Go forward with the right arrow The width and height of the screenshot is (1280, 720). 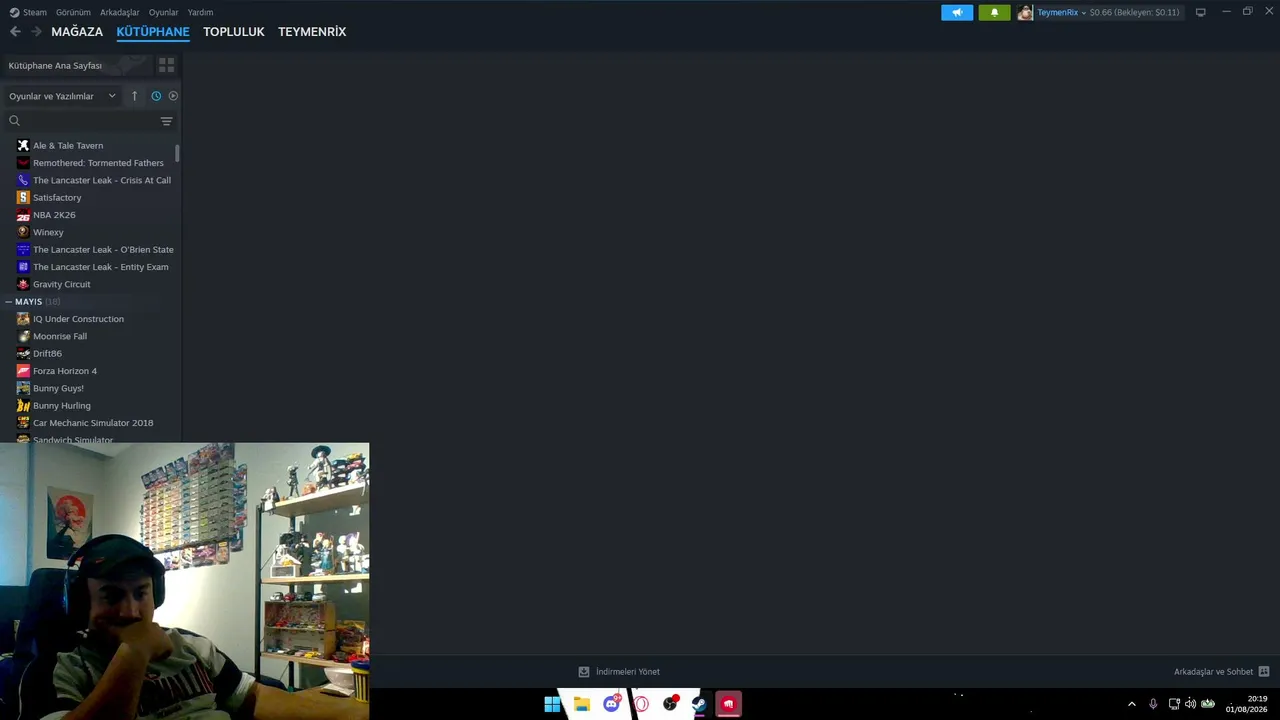(x=36, y=32)
